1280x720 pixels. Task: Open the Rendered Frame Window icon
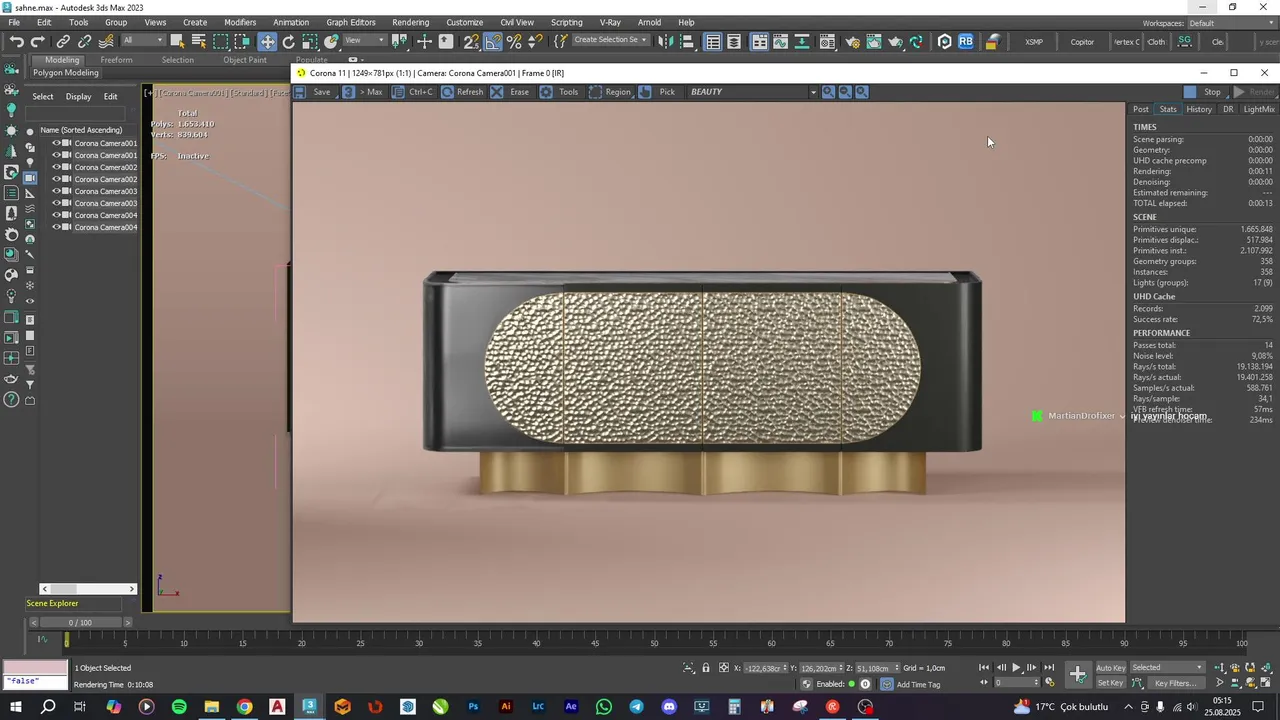point(874,41)
